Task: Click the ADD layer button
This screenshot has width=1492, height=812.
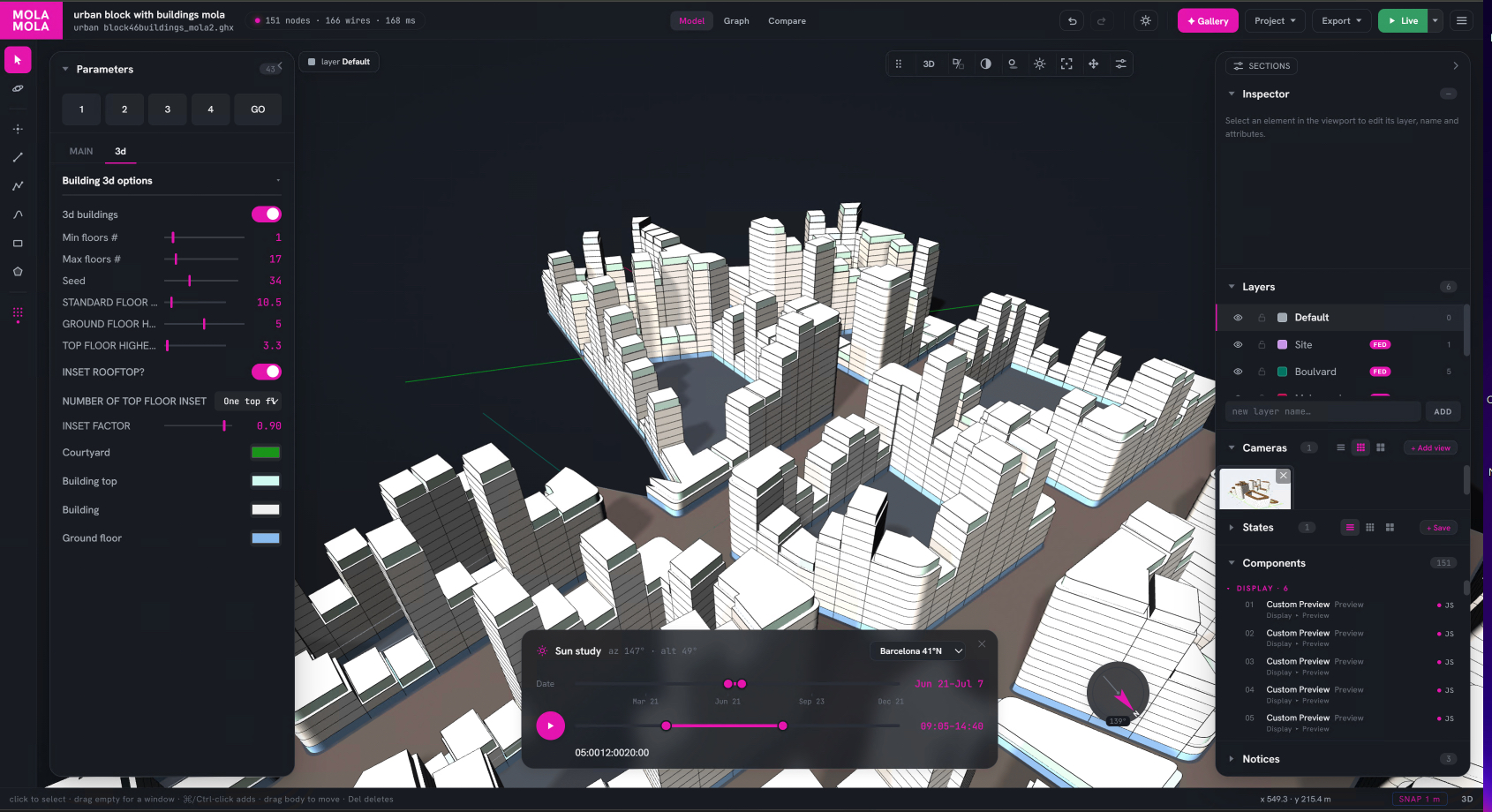Action: pos(1443,412)
